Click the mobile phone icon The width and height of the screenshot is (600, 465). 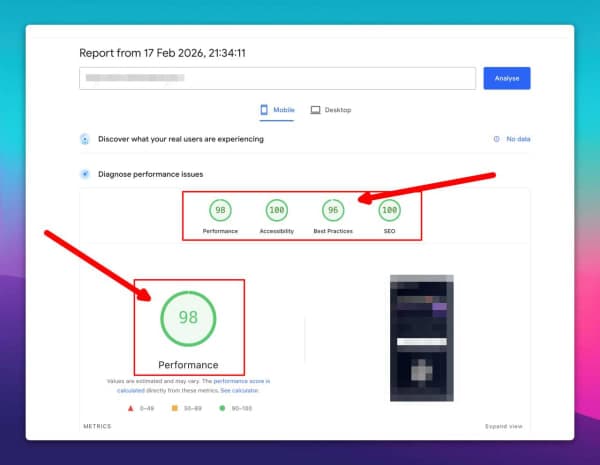point(265,110)
